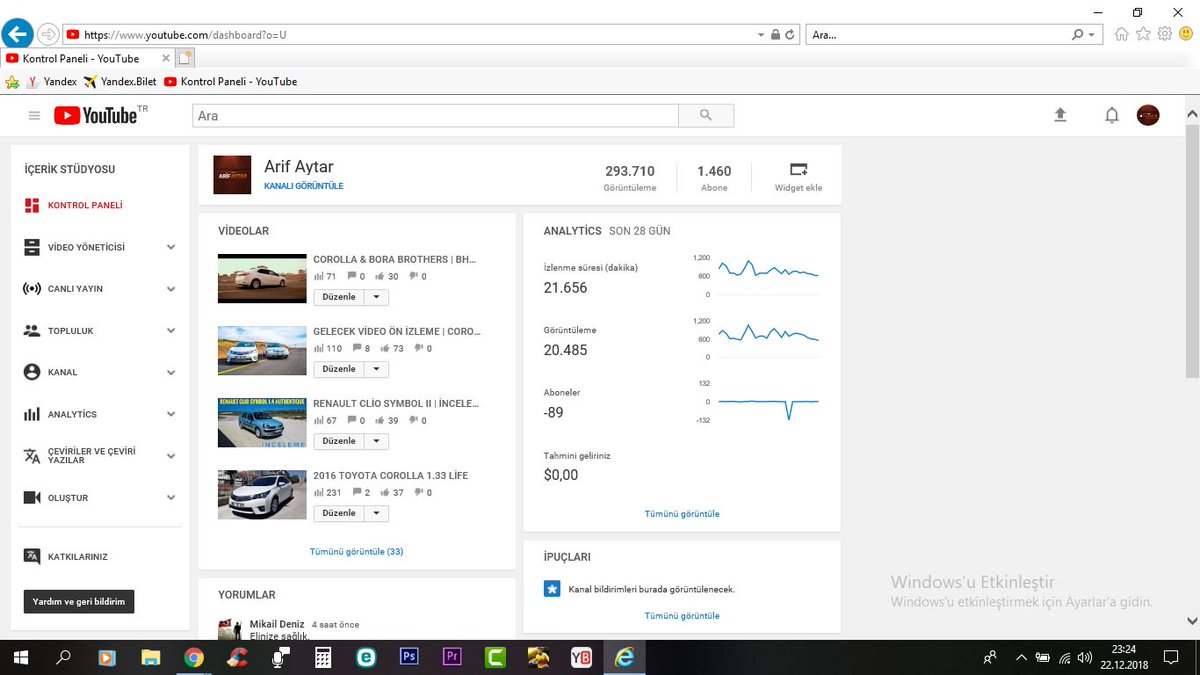The image size is (1200, 675).
Task: Click the Katkılarınız translate icon
Action: (x=31, y=556)
